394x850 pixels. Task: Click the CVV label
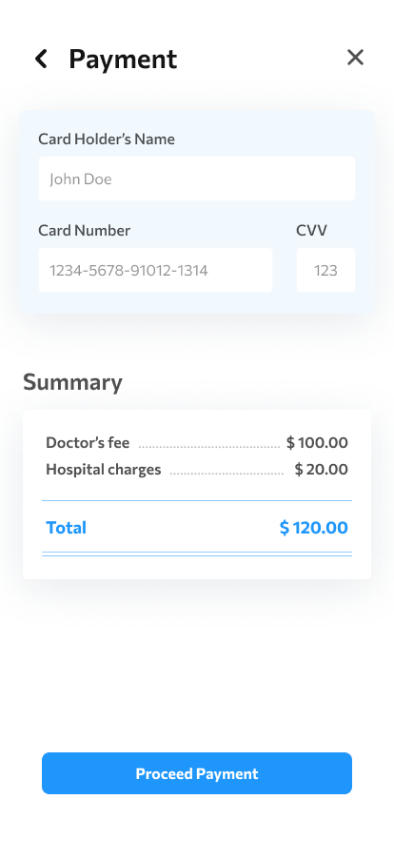point(312,230)
